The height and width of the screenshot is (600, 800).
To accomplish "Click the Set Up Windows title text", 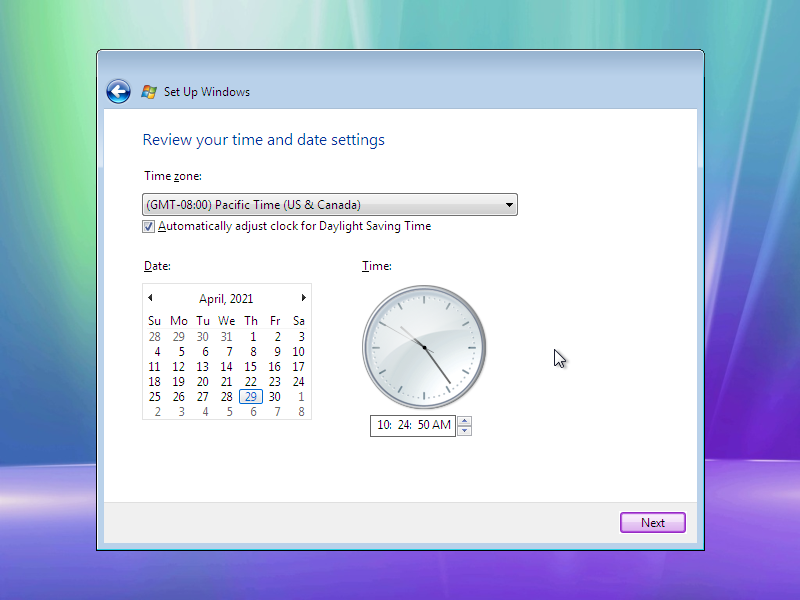I will point(207,91).
